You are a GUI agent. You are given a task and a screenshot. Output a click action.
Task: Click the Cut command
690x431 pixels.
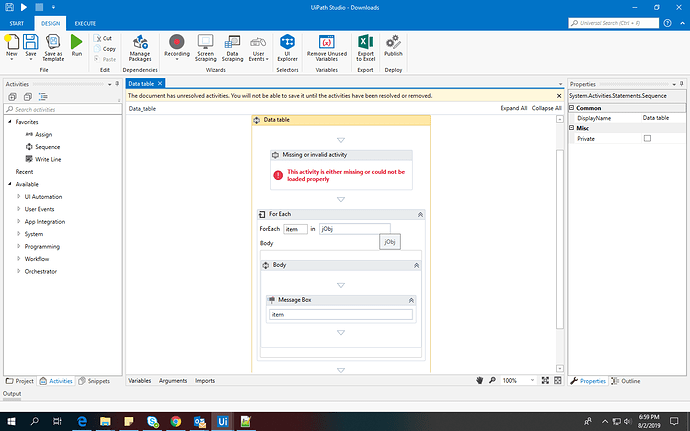tap(103, 38)
